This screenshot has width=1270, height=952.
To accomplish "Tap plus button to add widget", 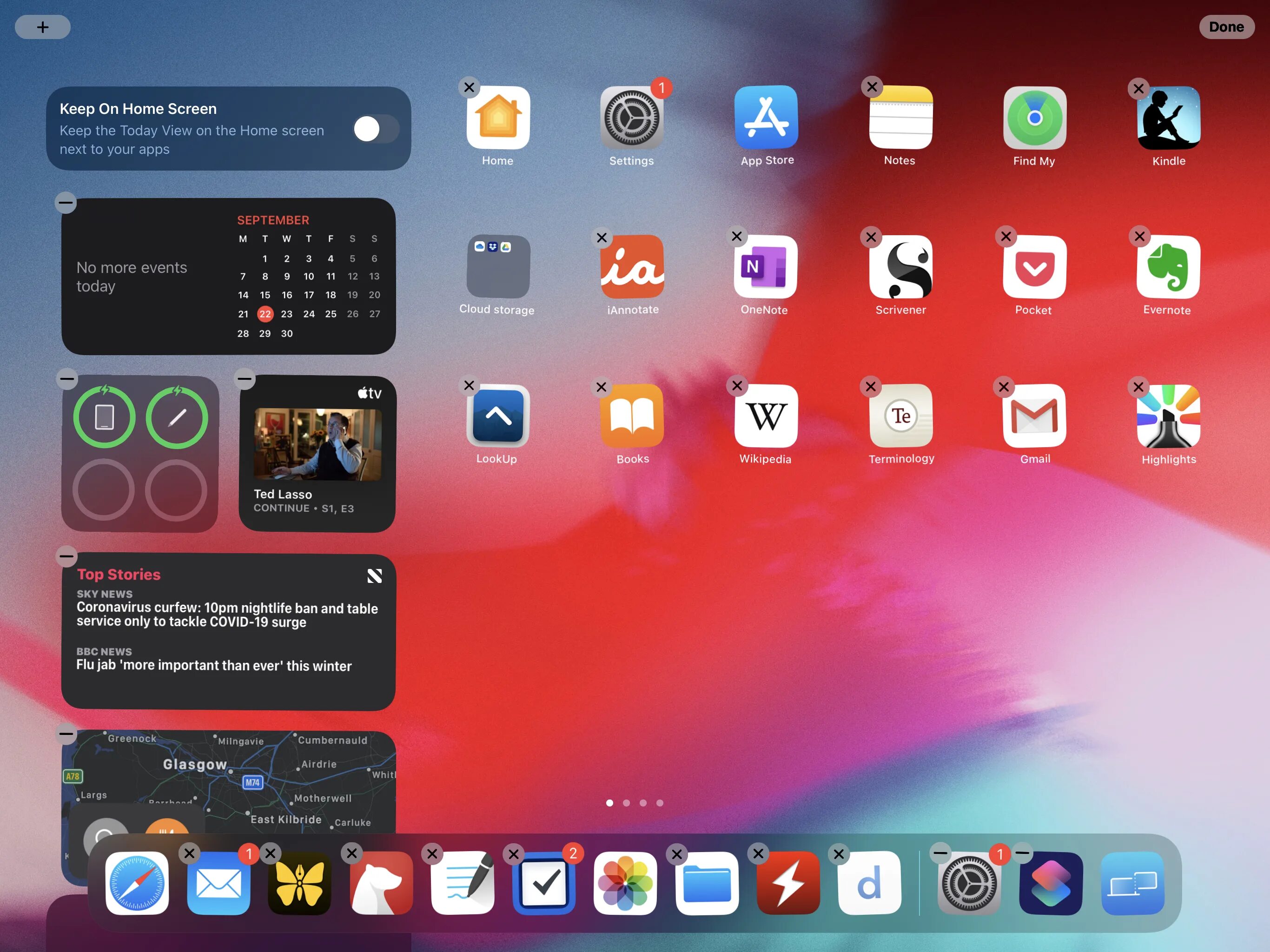I will 42,25.
